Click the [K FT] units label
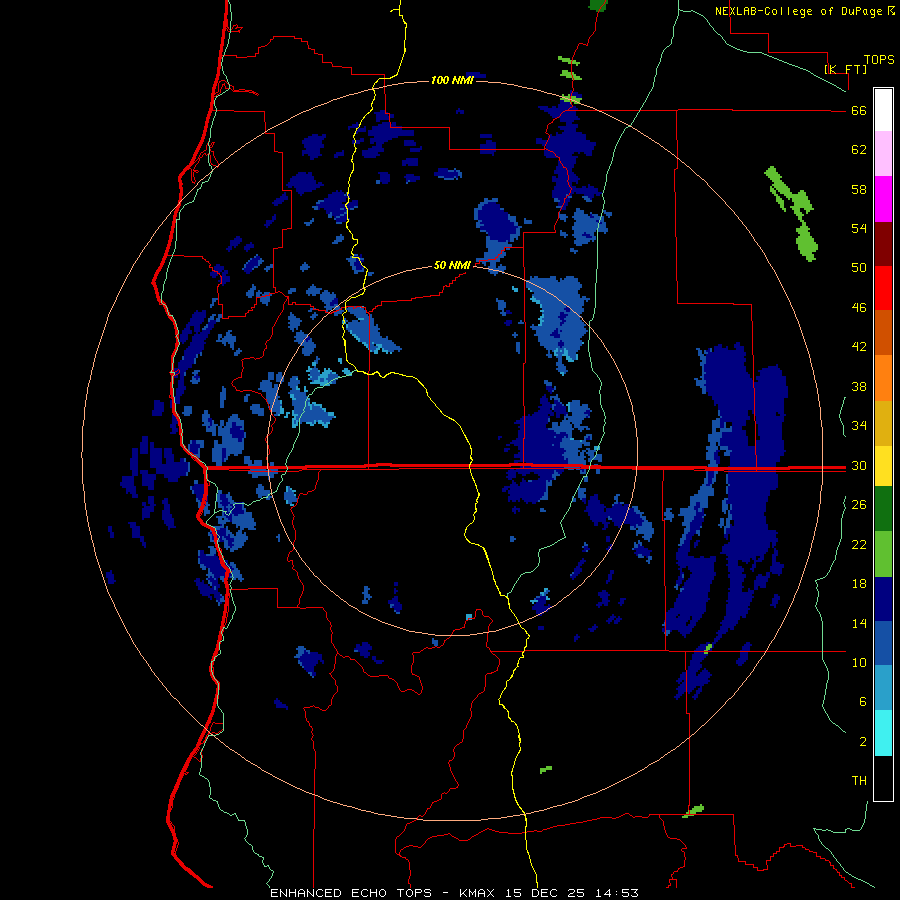 coord(846,69)
